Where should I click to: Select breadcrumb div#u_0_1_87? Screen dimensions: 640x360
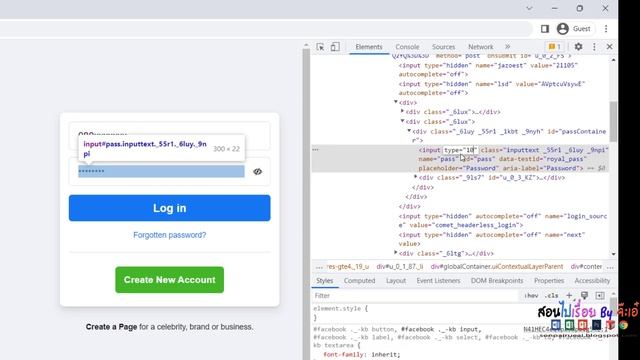[x=400, y=267]
